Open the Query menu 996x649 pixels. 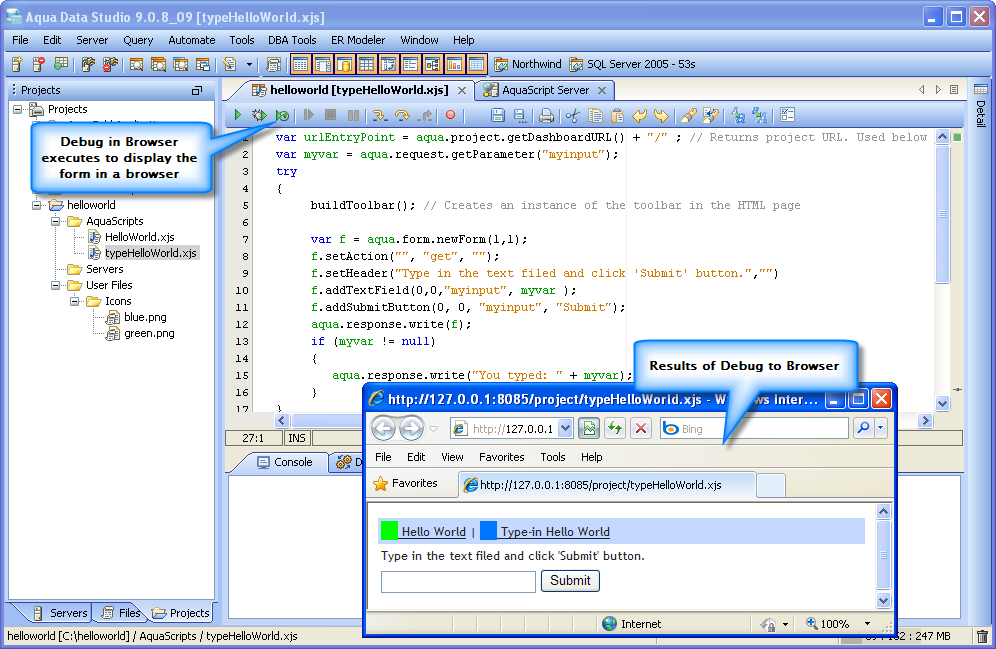coord(138,40)
